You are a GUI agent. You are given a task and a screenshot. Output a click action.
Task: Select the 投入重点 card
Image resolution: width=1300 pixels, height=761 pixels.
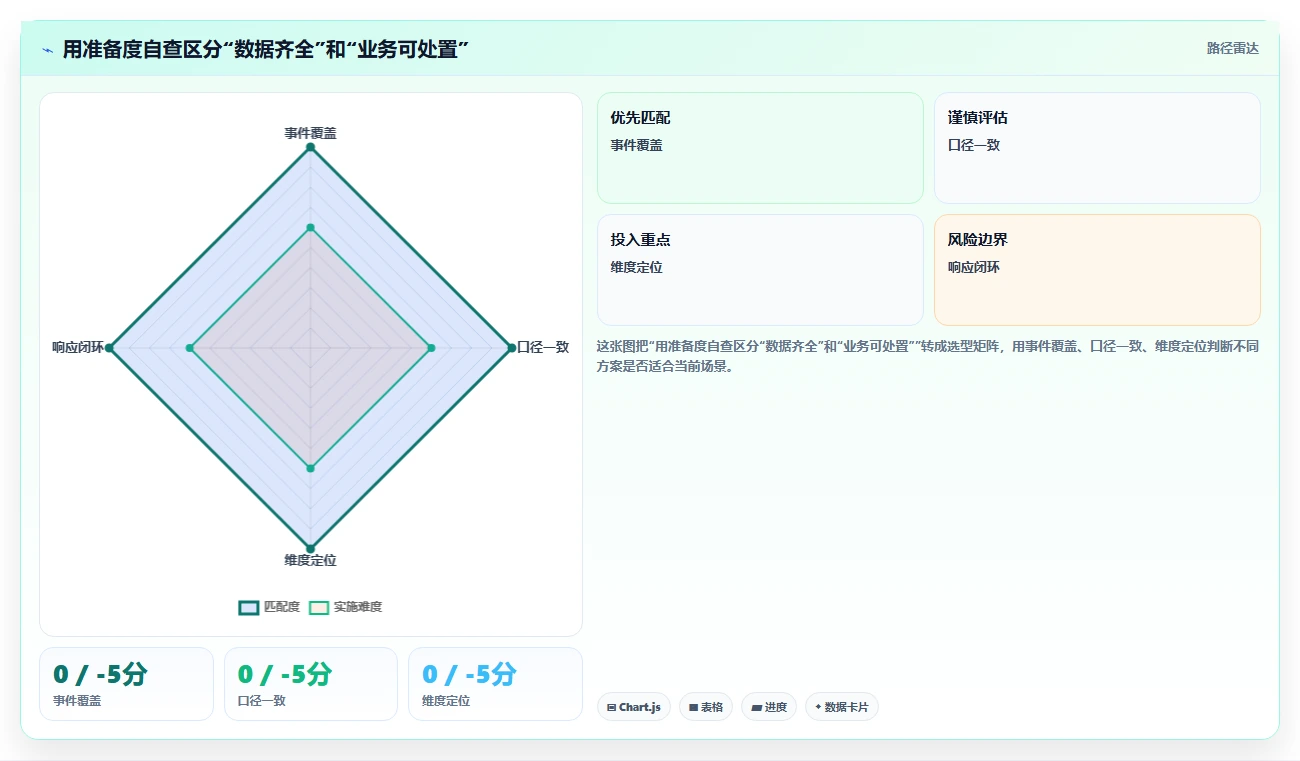pos(760,270)
